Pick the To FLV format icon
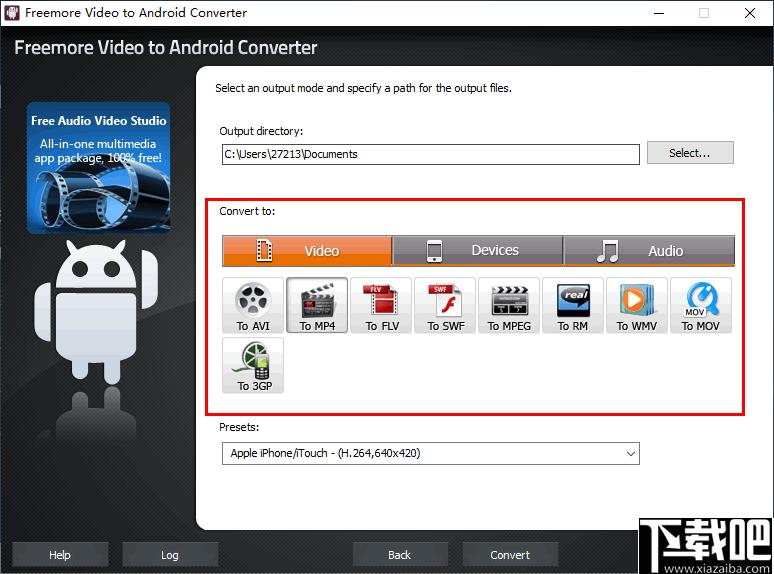The height and width of the screenshot is (574, 774). [x=381, y=306]
